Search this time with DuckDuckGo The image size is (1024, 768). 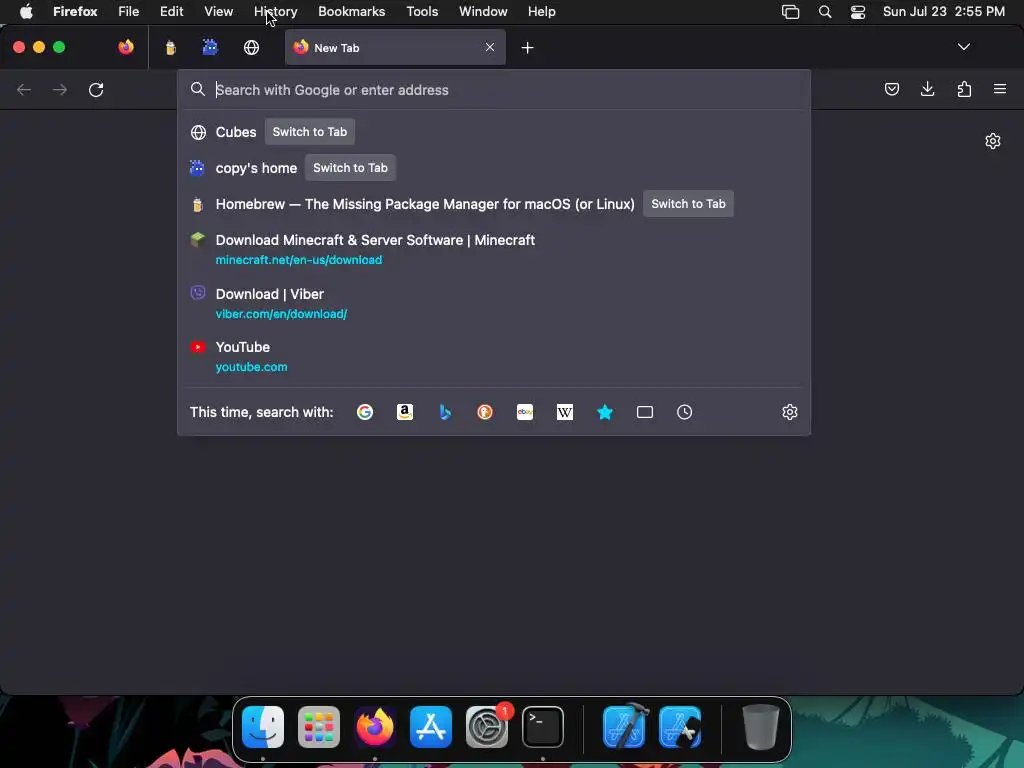click(485, 412)
